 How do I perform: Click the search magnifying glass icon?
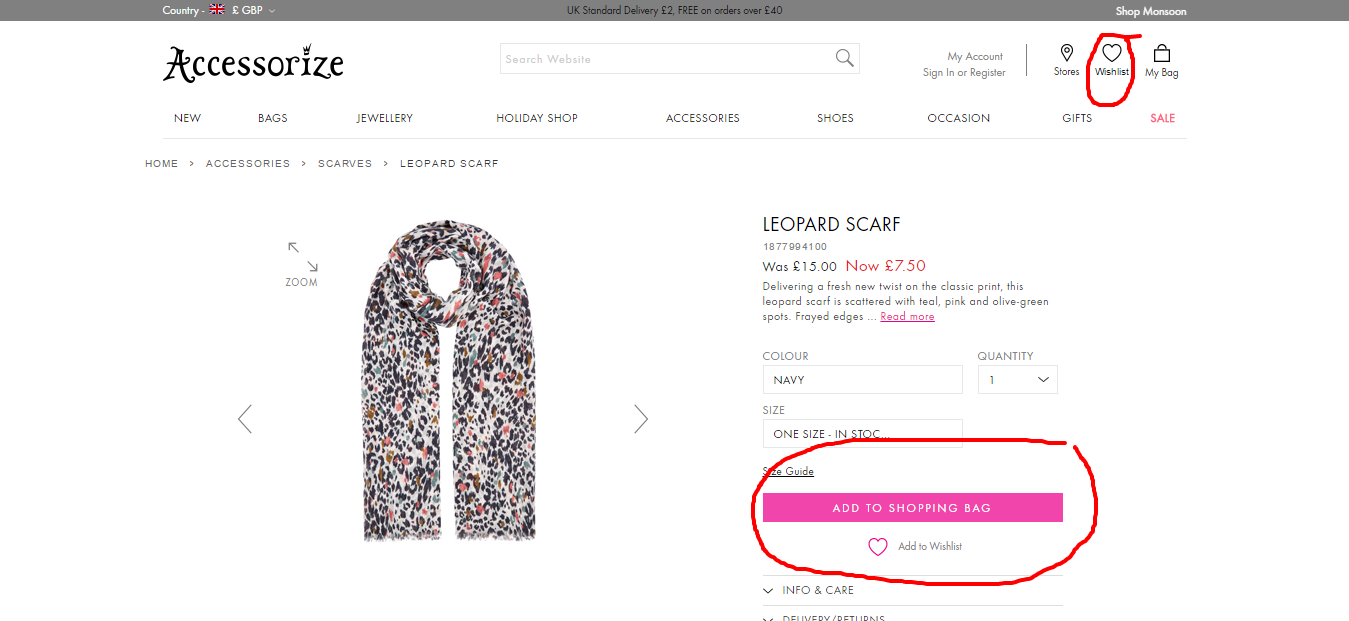point(845,58)
